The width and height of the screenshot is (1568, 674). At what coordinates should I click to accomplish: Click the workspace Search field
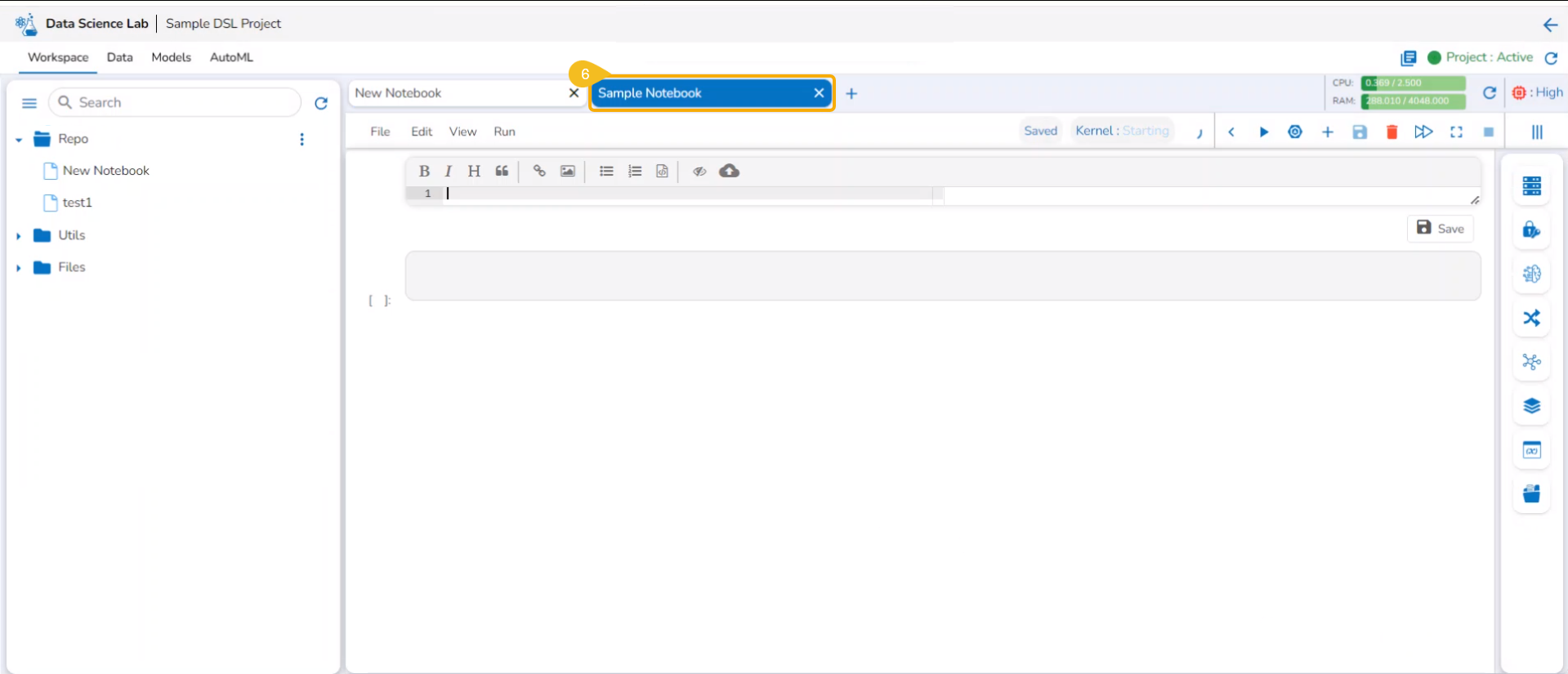(x=175, y=102)
